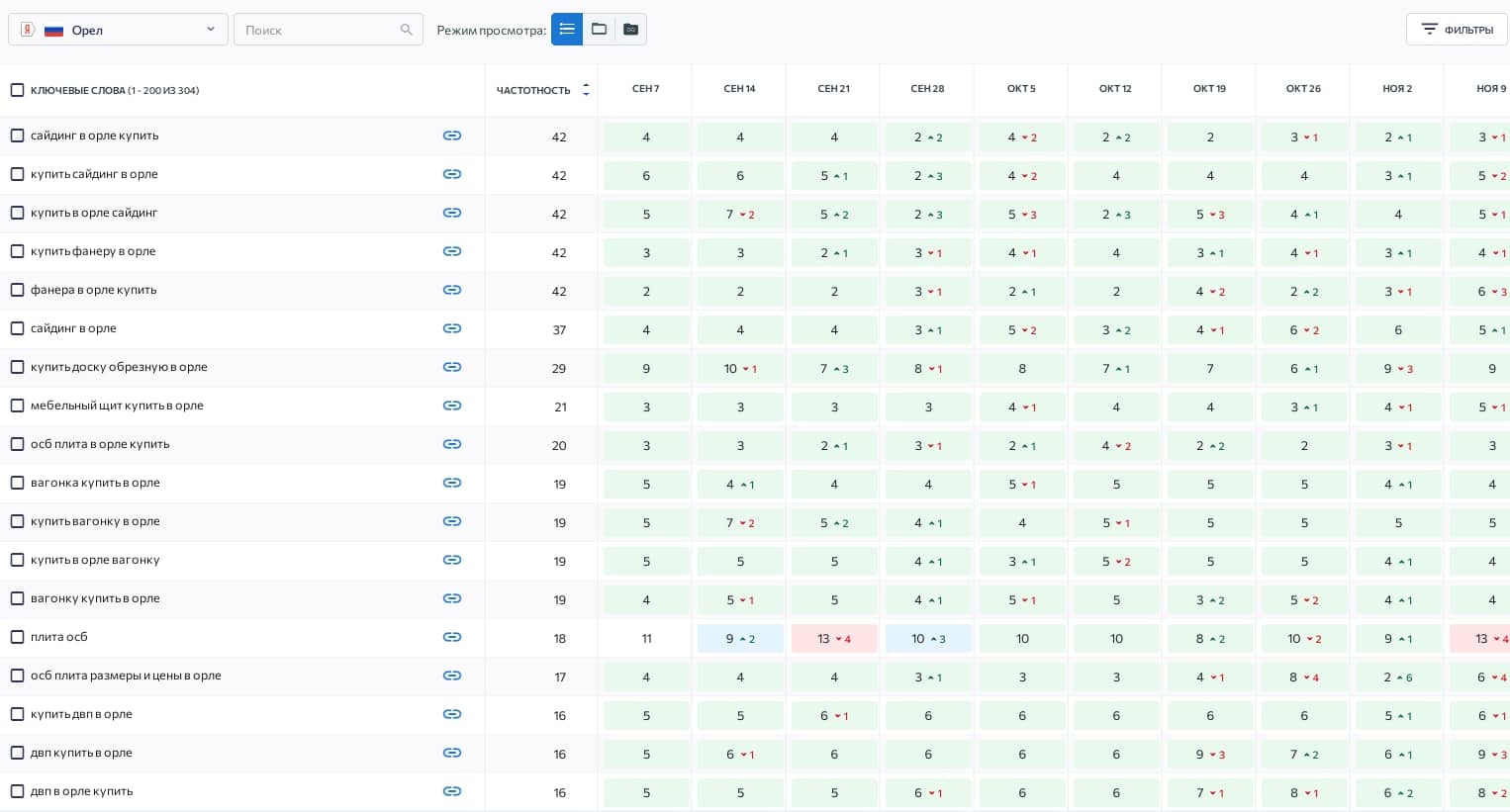Click НОЯ 2 cell for 'сайдинг в орле'

pyautogui.click(x=1398, y=329)
